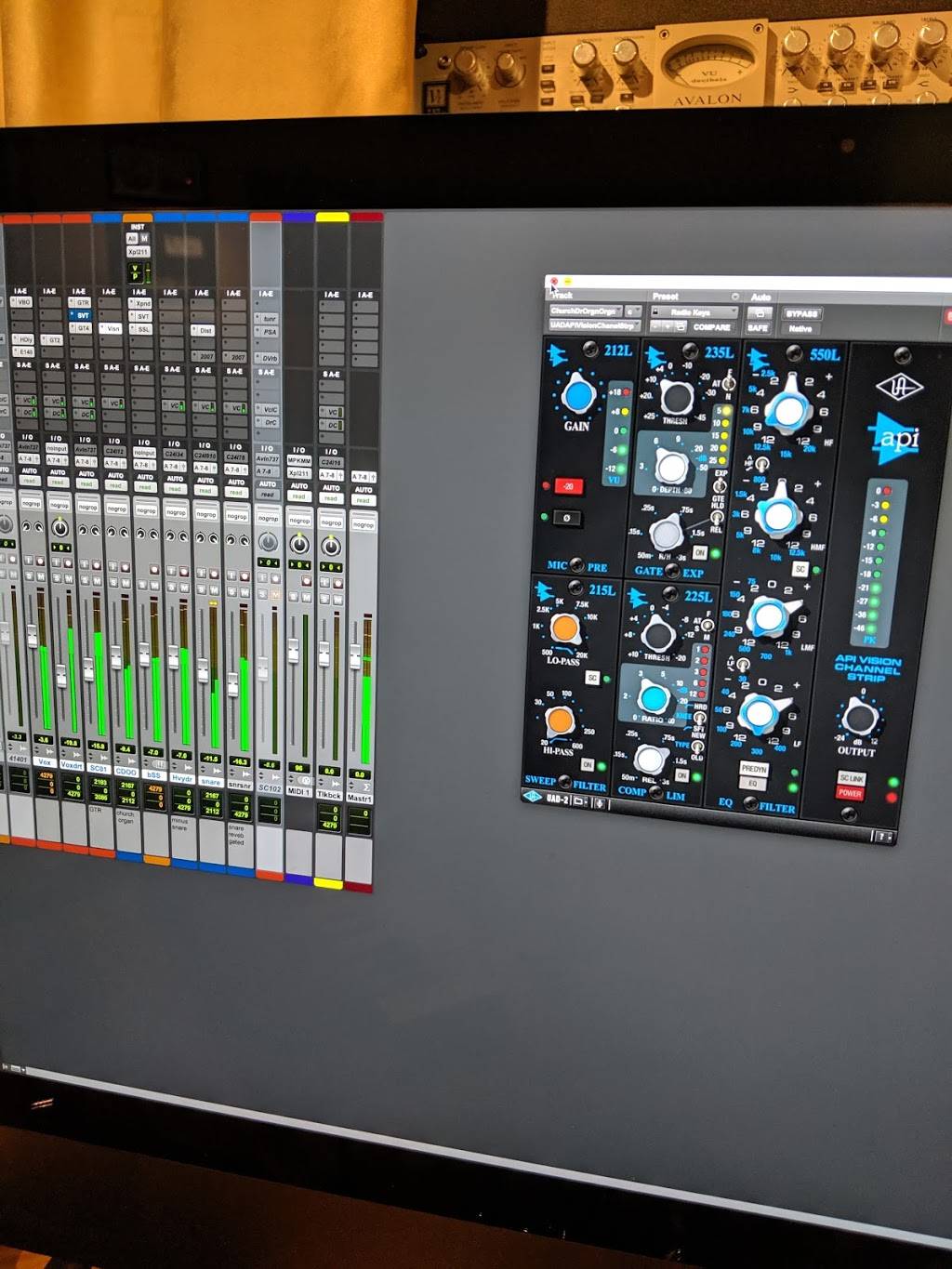Click the 235L gate THRESH knob
The width and height of the screenshot is (952, 1269).
[676, 397]
